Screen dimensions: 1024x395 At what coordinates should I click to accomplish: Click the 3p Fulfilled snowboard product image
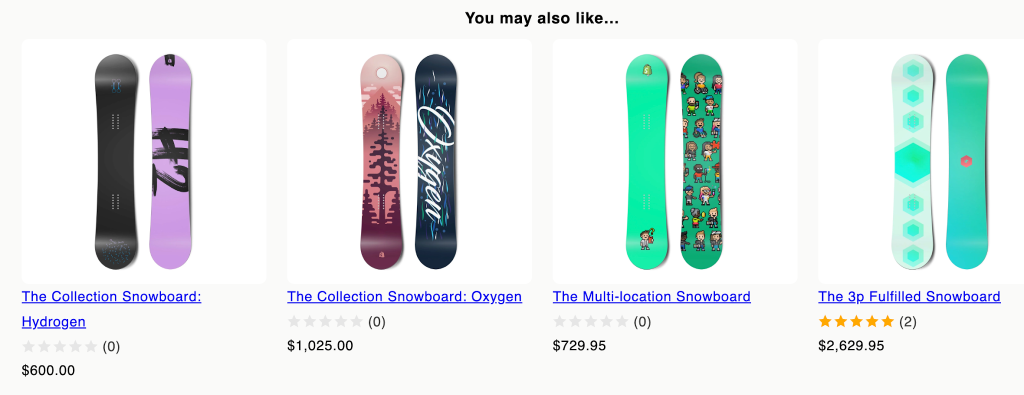coord(921,161)
